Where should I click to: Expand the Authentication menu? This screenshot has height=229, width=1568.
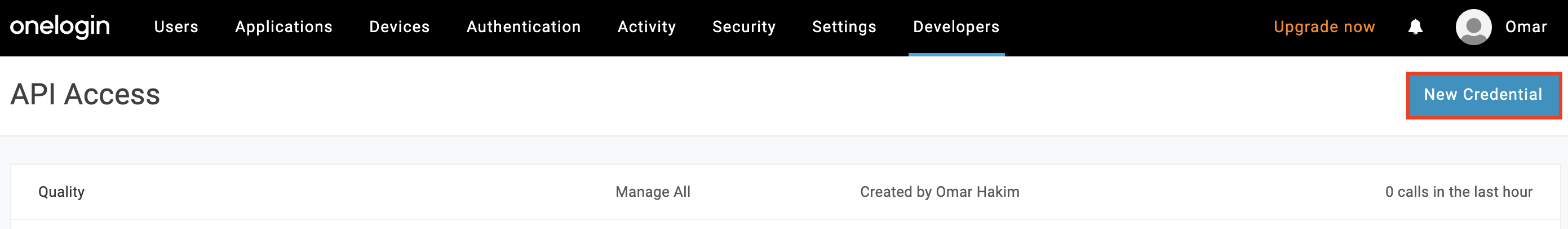tap(524, 27)
